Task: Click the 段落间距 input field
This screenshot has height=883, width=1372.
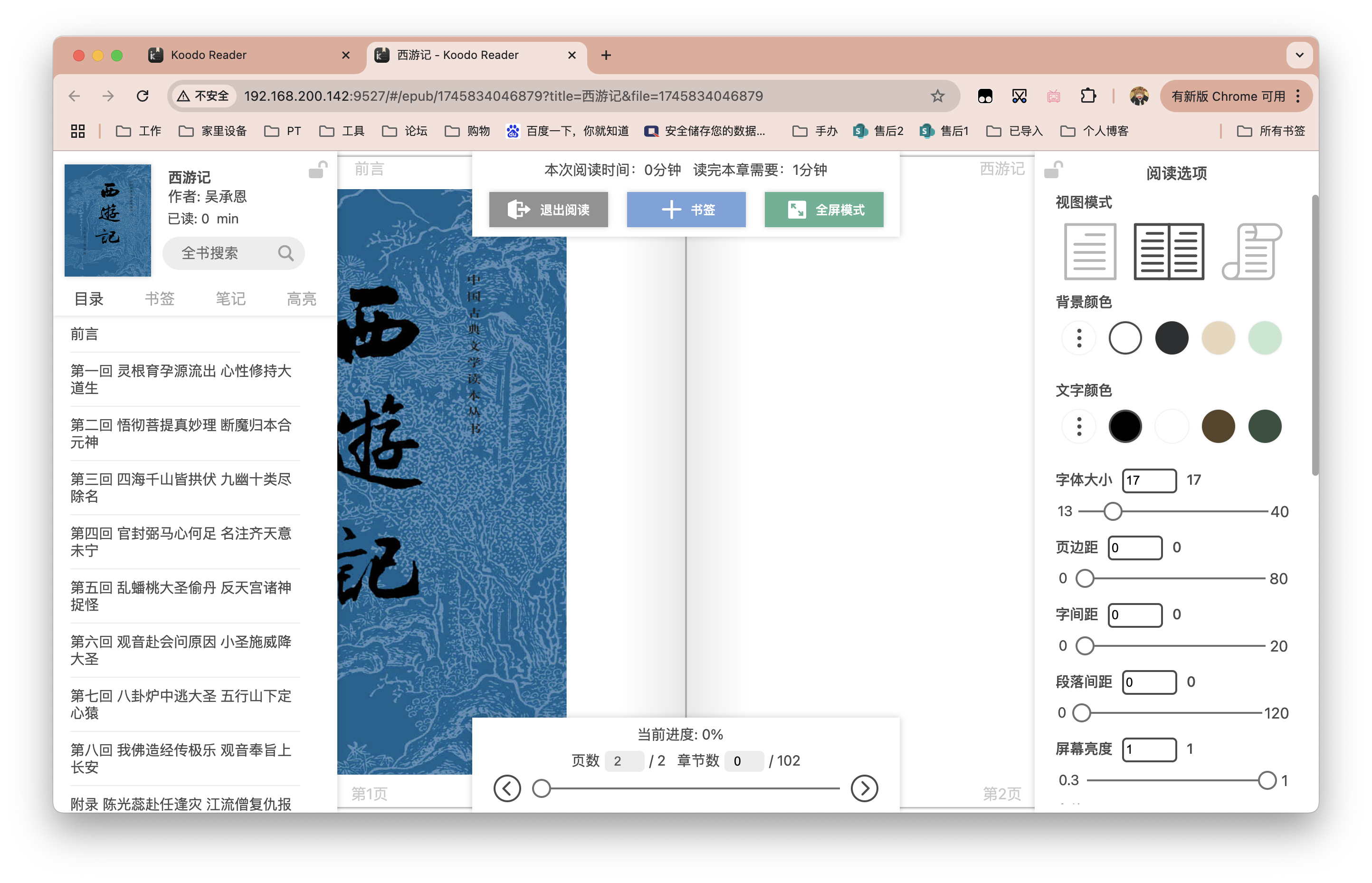Action: 1149,682
